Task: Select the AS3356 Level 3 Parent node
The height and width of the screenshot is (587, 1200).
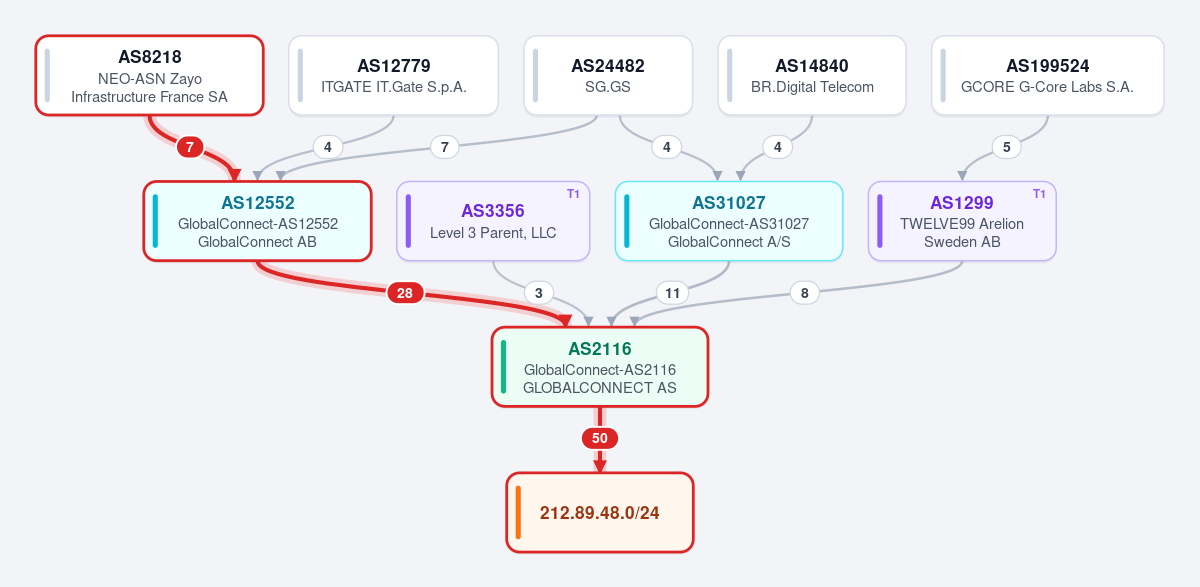Action: coord(494,221)
